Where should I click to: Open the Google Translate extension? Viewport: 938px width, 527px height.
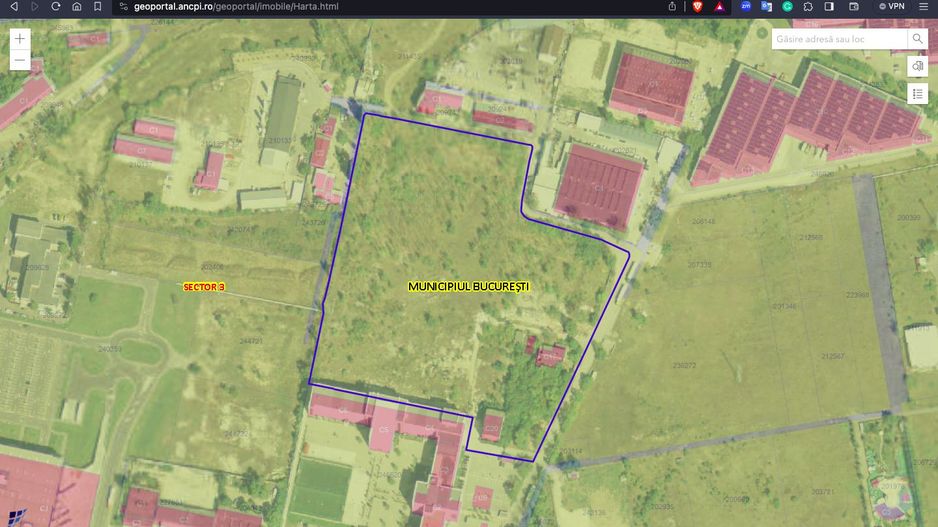pyautogui.click(x=766, y=6)
